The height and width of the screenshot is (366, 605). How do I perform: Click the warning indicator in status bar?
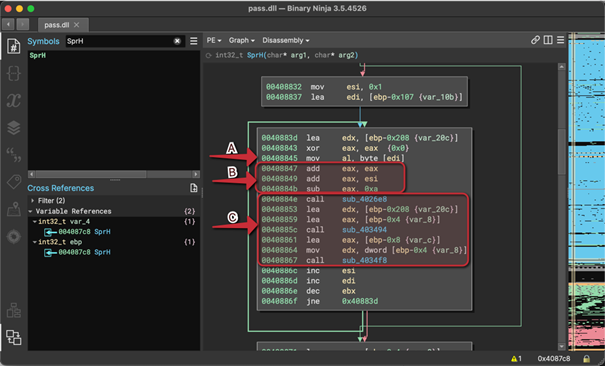click(x=516, y=358)
